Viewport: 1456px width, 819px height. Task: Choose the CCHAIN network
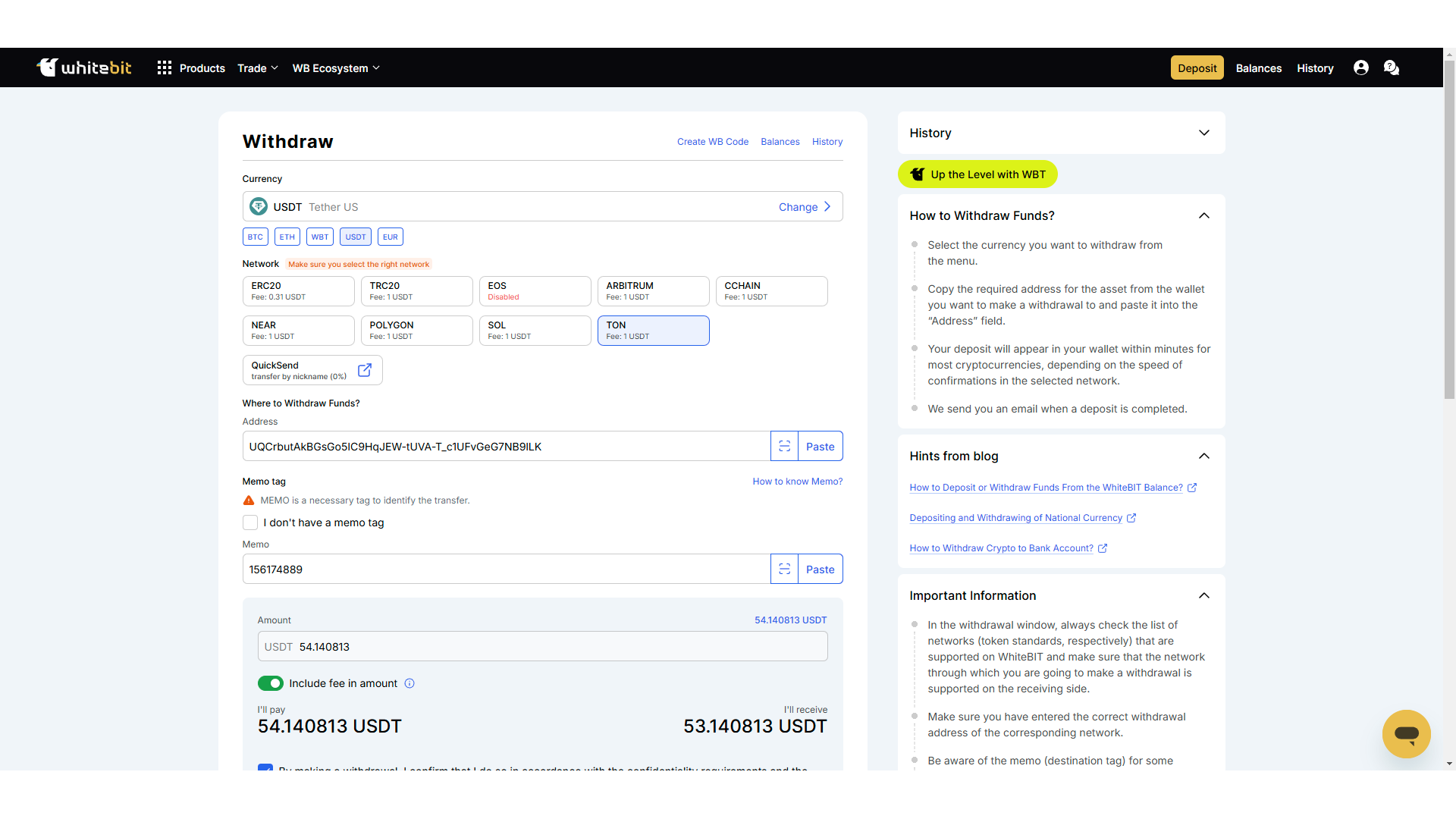point(772,291)
